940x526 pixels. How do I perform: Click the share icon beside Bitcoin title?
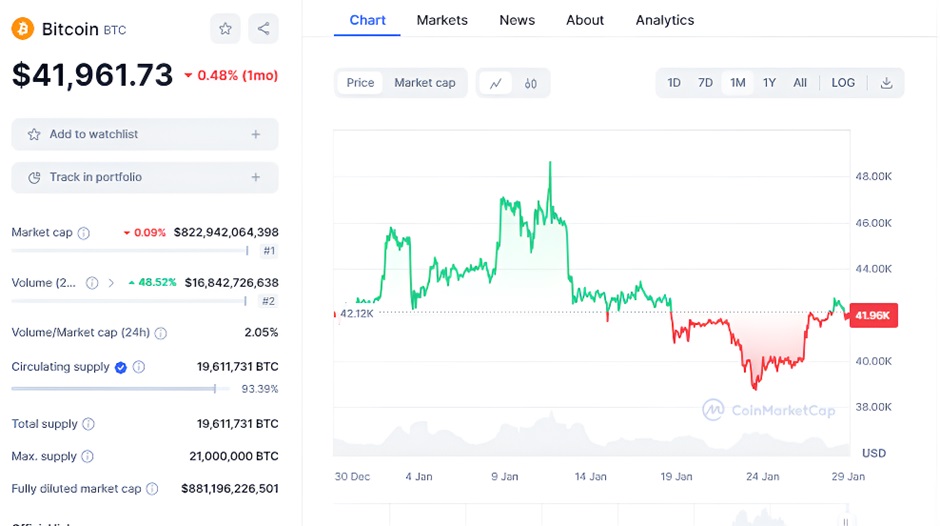(263, 29)
